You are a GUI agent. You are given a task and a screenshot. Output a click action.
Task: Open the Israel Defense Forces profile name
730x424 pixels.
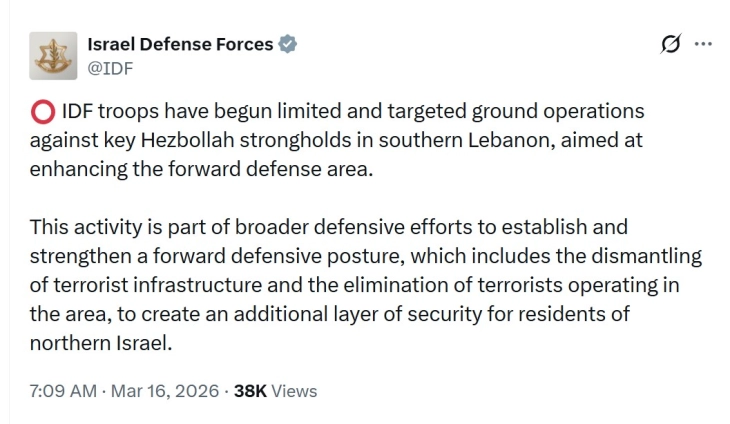tap(180, 44)
